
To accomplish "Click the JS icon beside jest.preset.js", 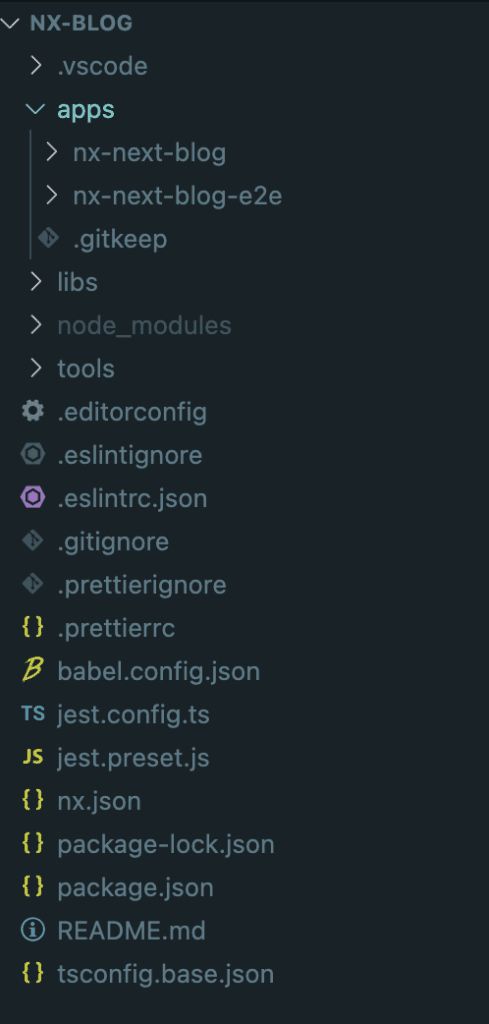I will point(33,757).
